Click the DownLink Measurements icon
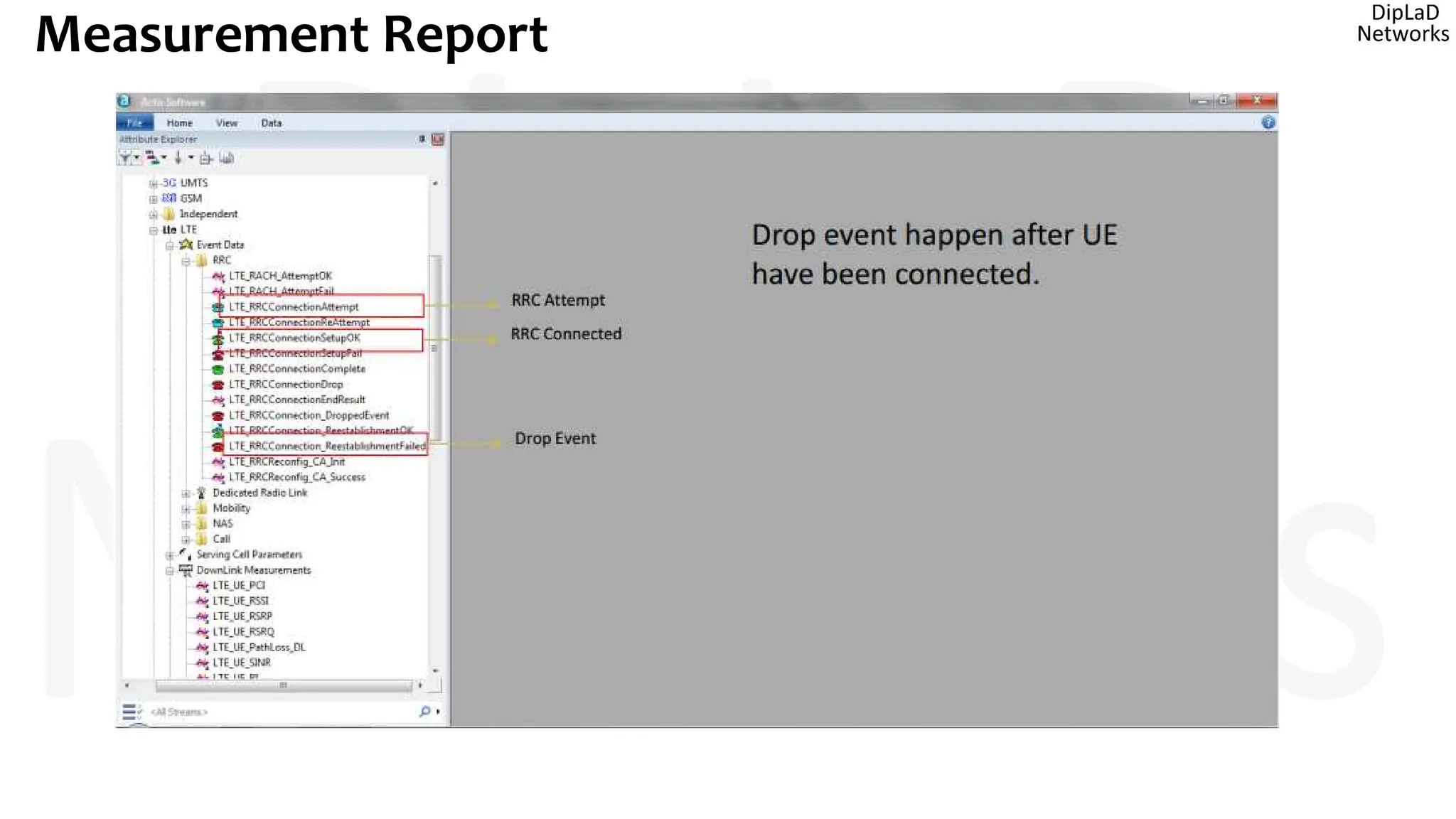This screenshot has width=1456, height=819. [186, 570]
